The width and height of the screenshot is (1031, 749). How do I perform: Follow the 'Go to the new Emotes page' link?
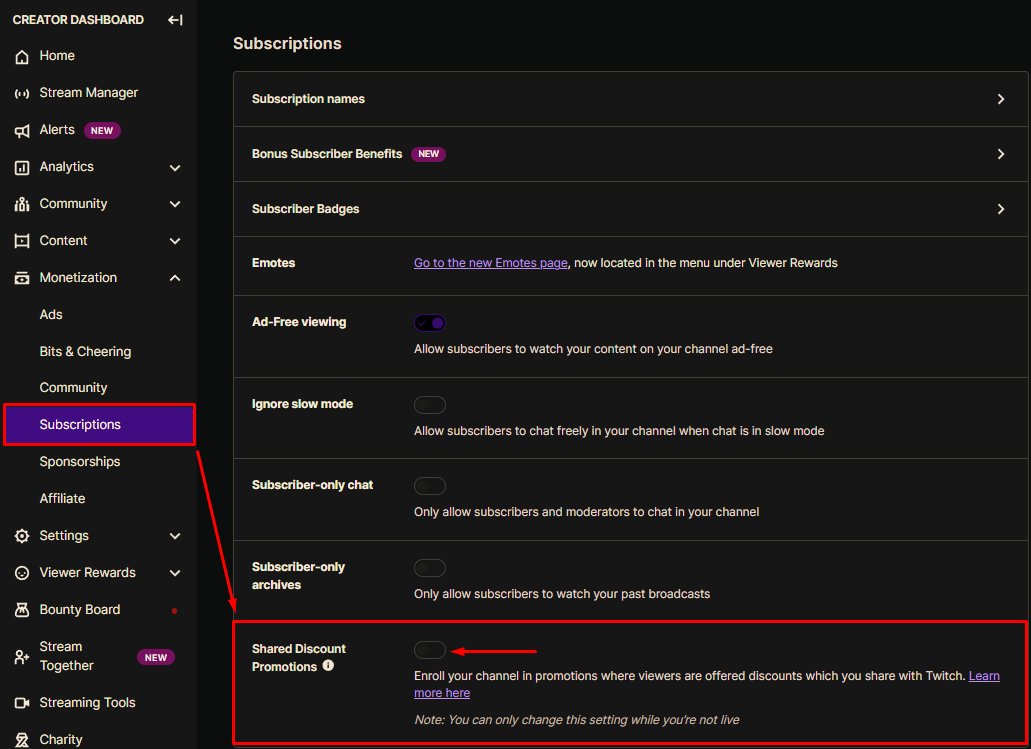pyautogui.click(x=491, y=263)
